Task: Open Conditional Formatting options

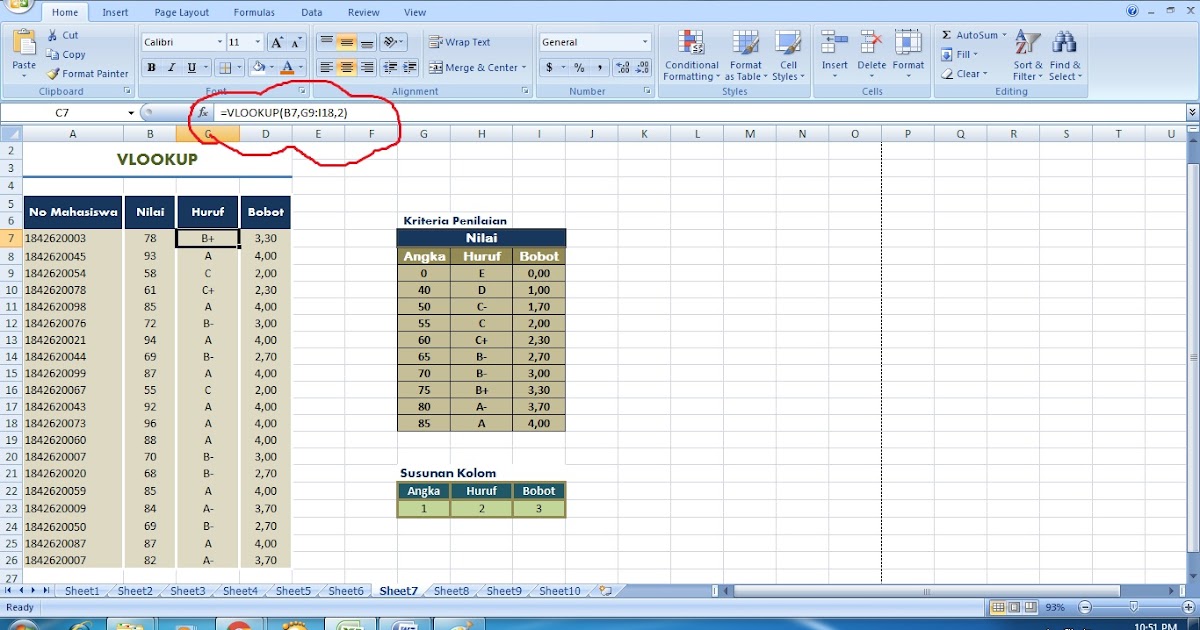Action: pyautogui.click(x=691, y=55)
